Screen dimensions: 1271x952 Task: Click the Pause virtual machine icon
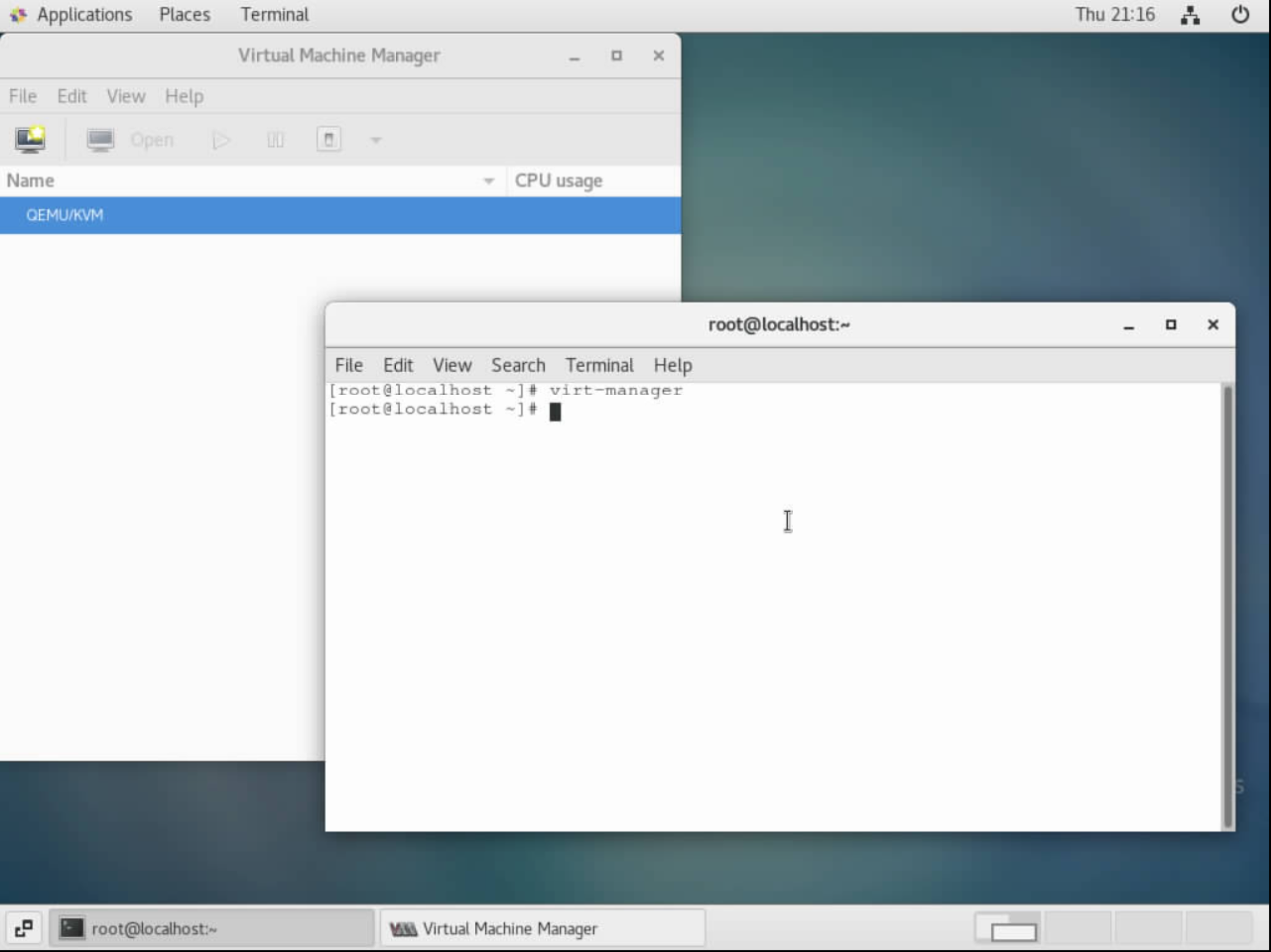pos(275,139)
